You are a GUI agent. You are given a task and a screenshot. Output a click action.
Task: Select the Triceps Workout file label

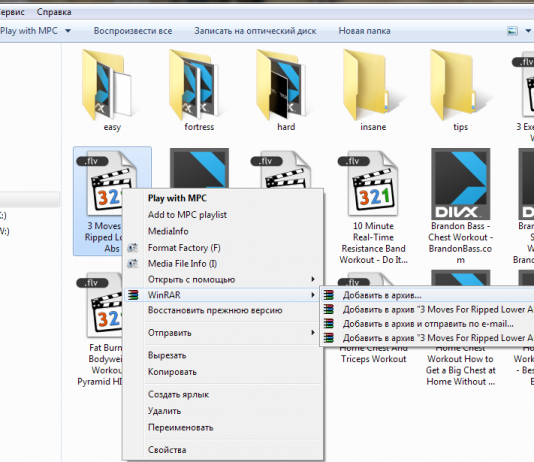click(x=374, y=359)
